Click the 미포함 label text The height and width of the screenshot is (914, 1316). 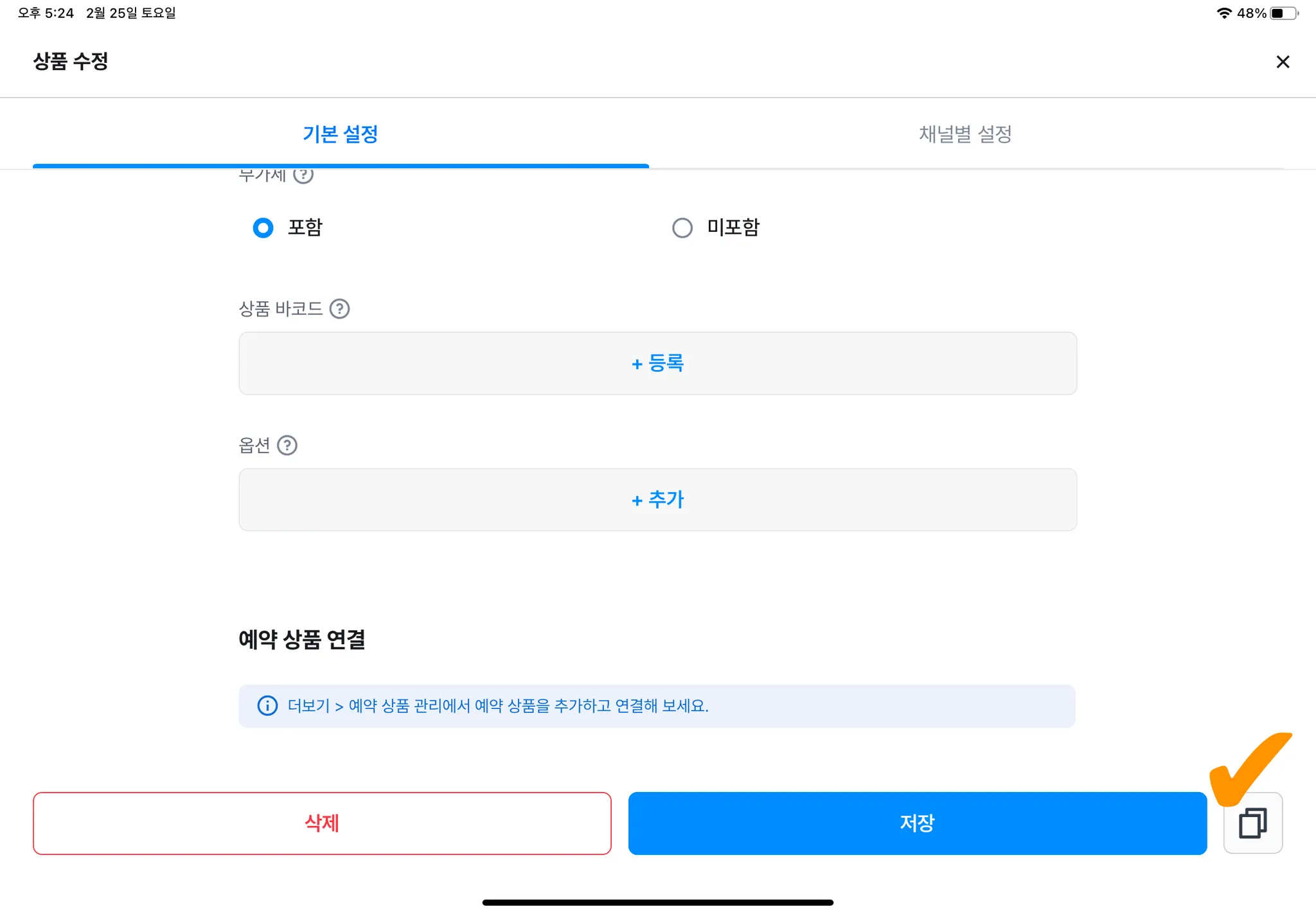[733, 227]
